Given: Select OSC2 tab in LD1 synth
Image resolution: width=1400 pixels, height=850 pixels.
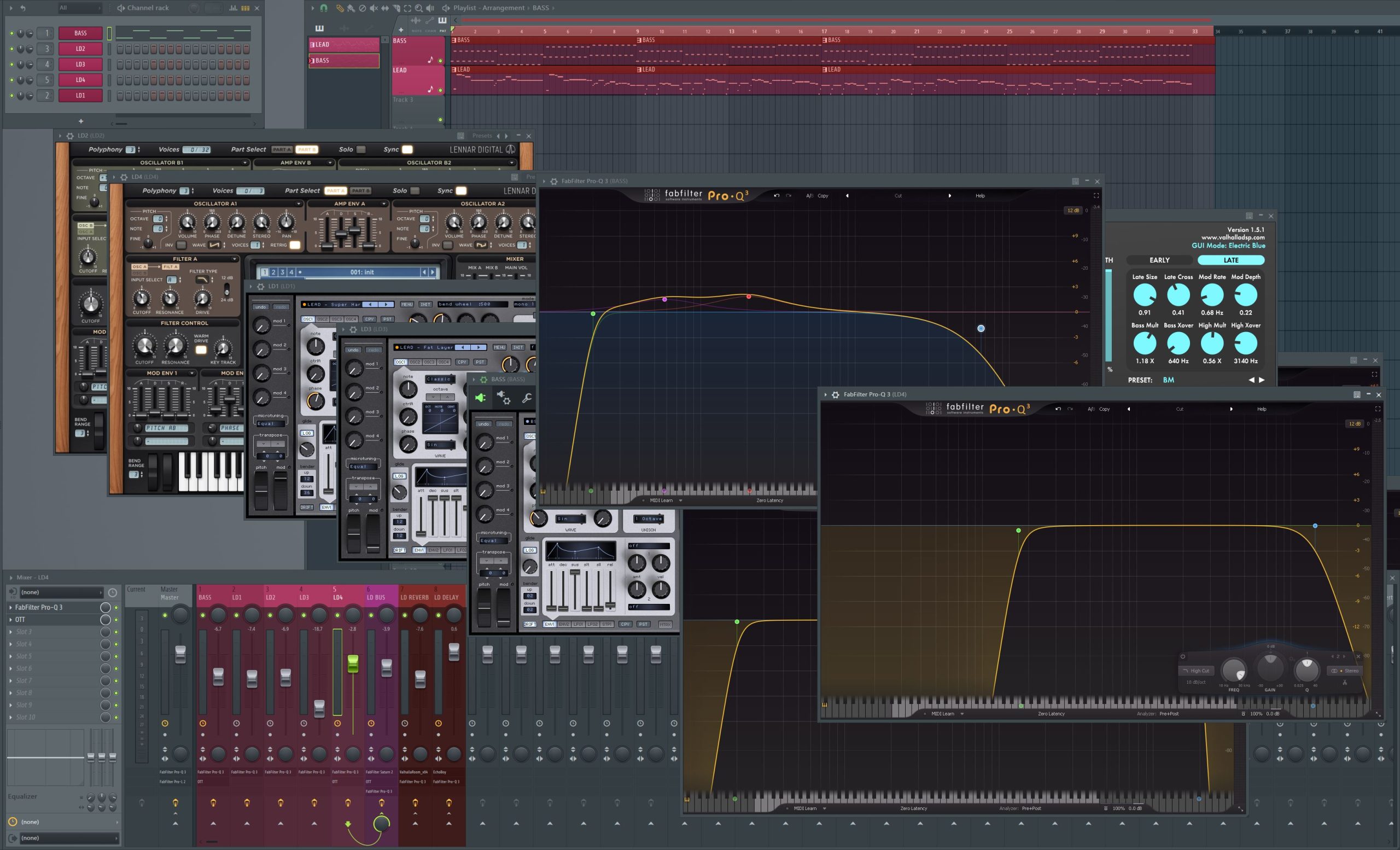Looking at the screenshot, I should coord(322,319).
